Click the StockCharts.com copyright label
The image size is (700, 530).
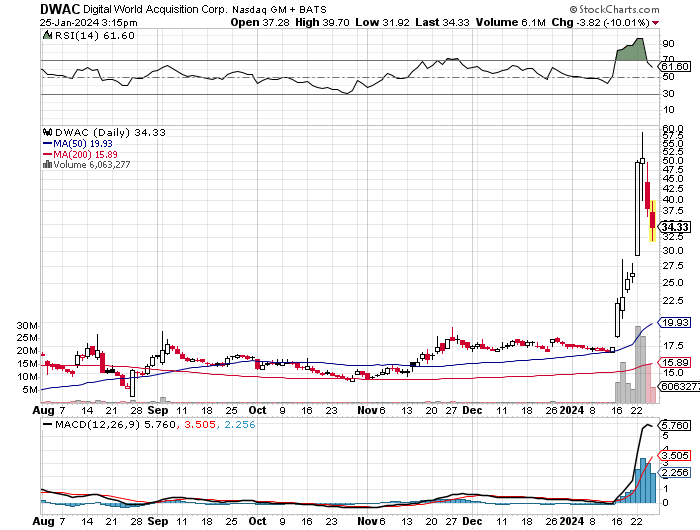(x=614, y=9)
